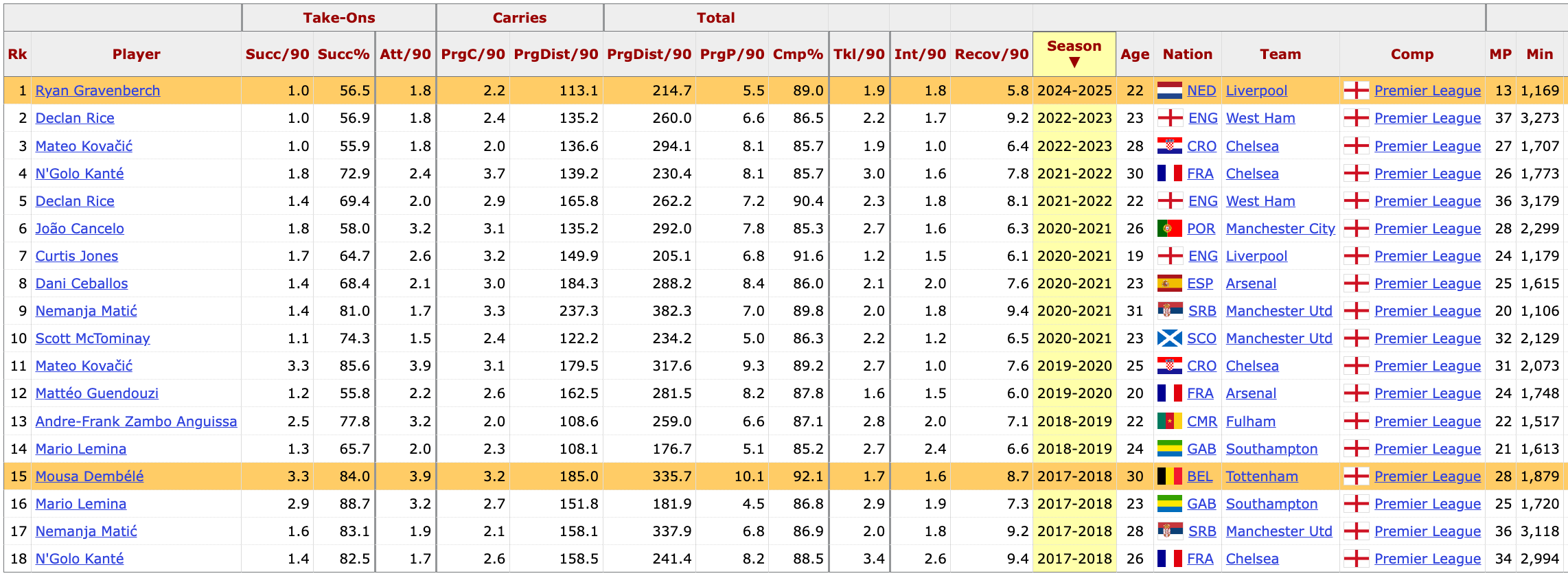1568x578 pixels.
Task: Sort by the Team column header
Action: (x=1280, y=54)
